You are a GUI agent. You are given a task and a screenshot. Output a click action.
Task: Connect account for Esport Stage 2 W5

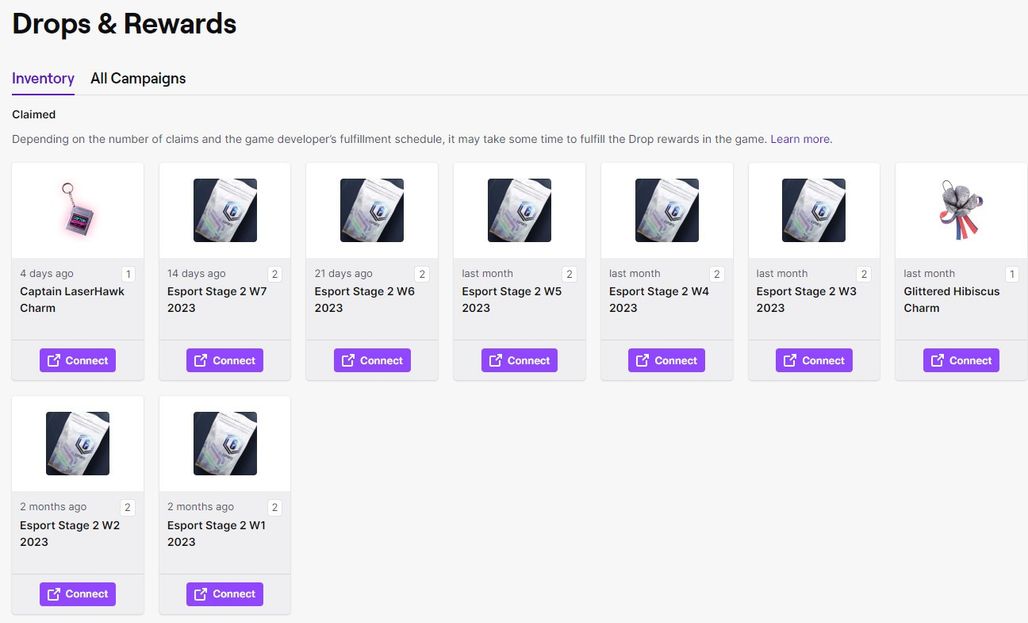519,360
